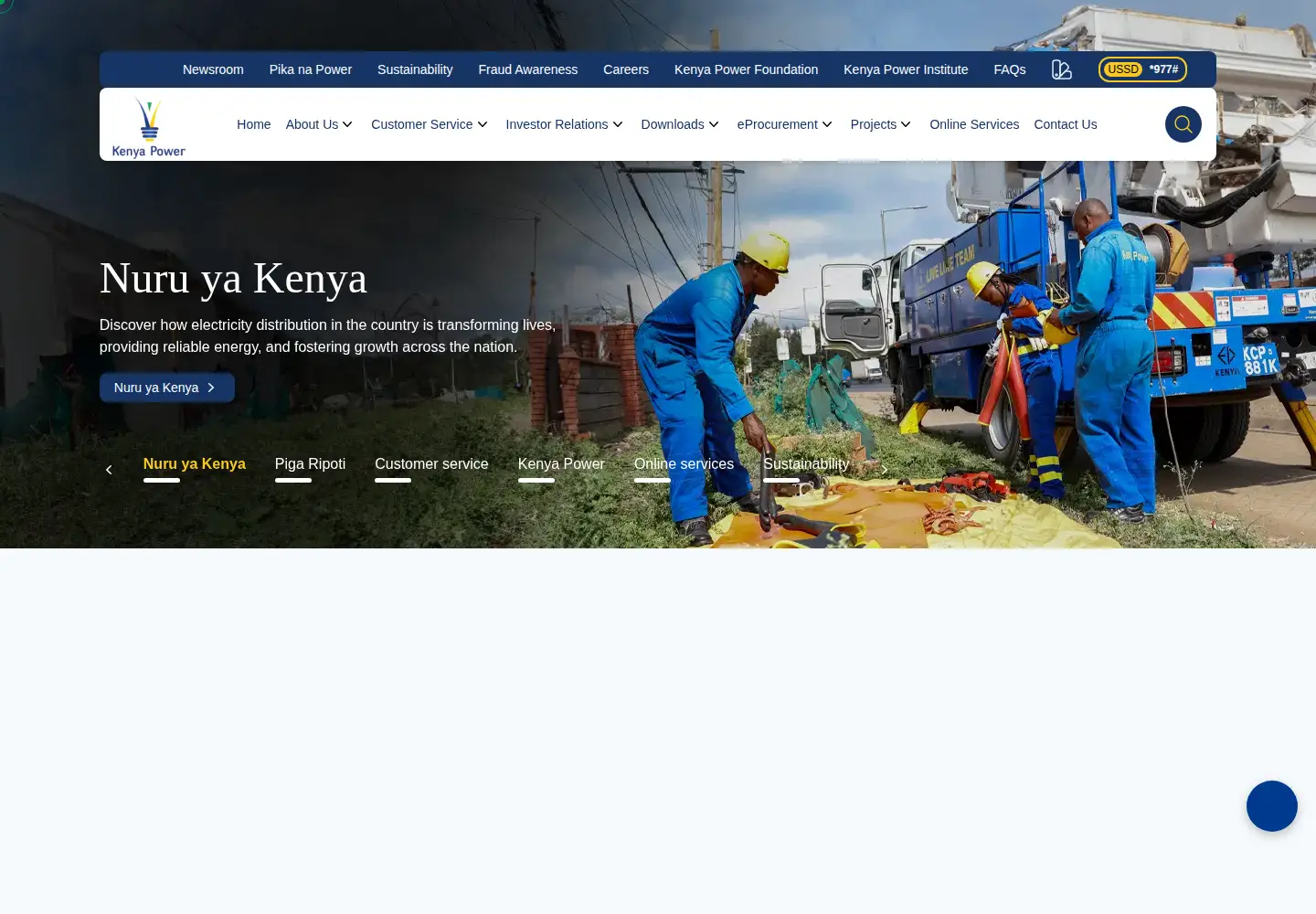Open Contact Us menu item
The height and width of the screenshot is (914, 1316).
(x=1065, y=124)
